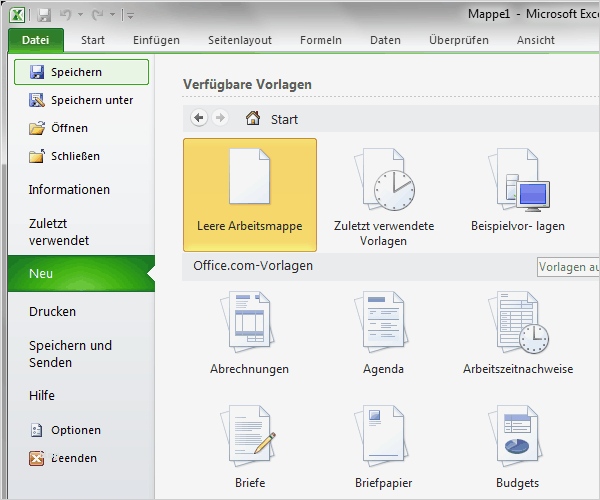Open the Briefpapier template category
This screenshot has width=600, height=500.
tap(383, 447)
